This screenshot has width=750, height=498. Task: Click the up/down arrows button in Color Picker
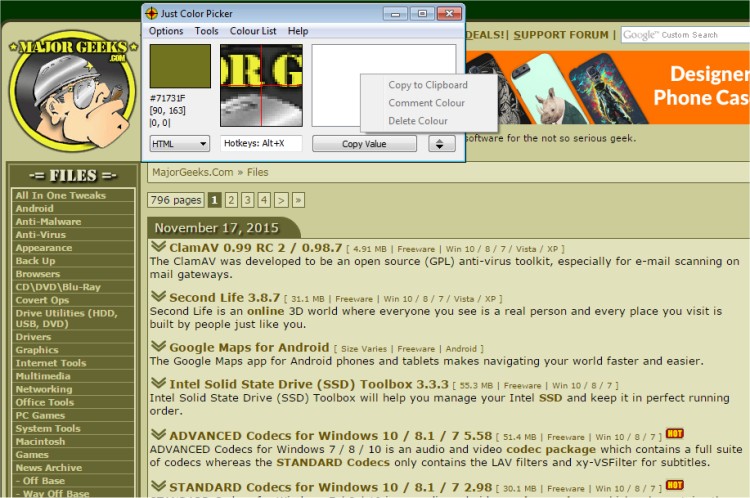point(441,144)
